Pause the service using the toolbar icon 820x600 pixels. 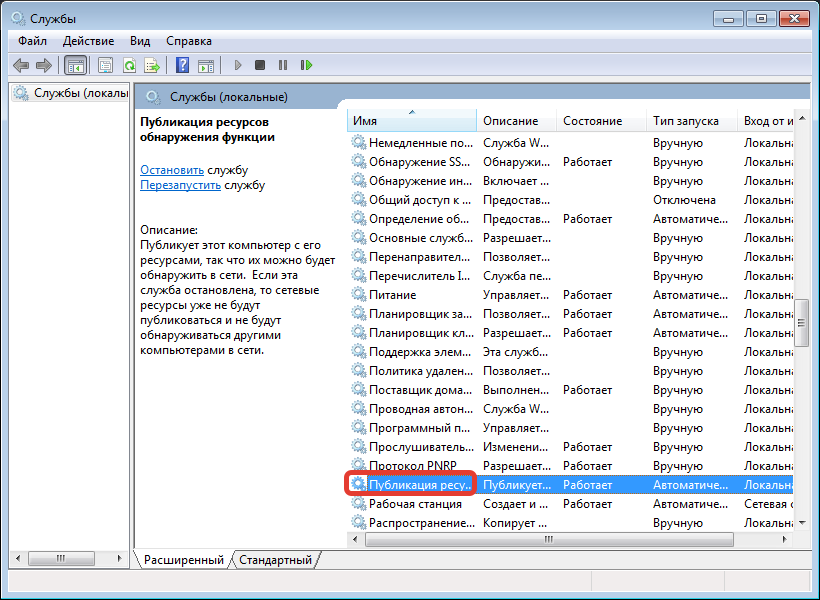(x=283, y=65)
